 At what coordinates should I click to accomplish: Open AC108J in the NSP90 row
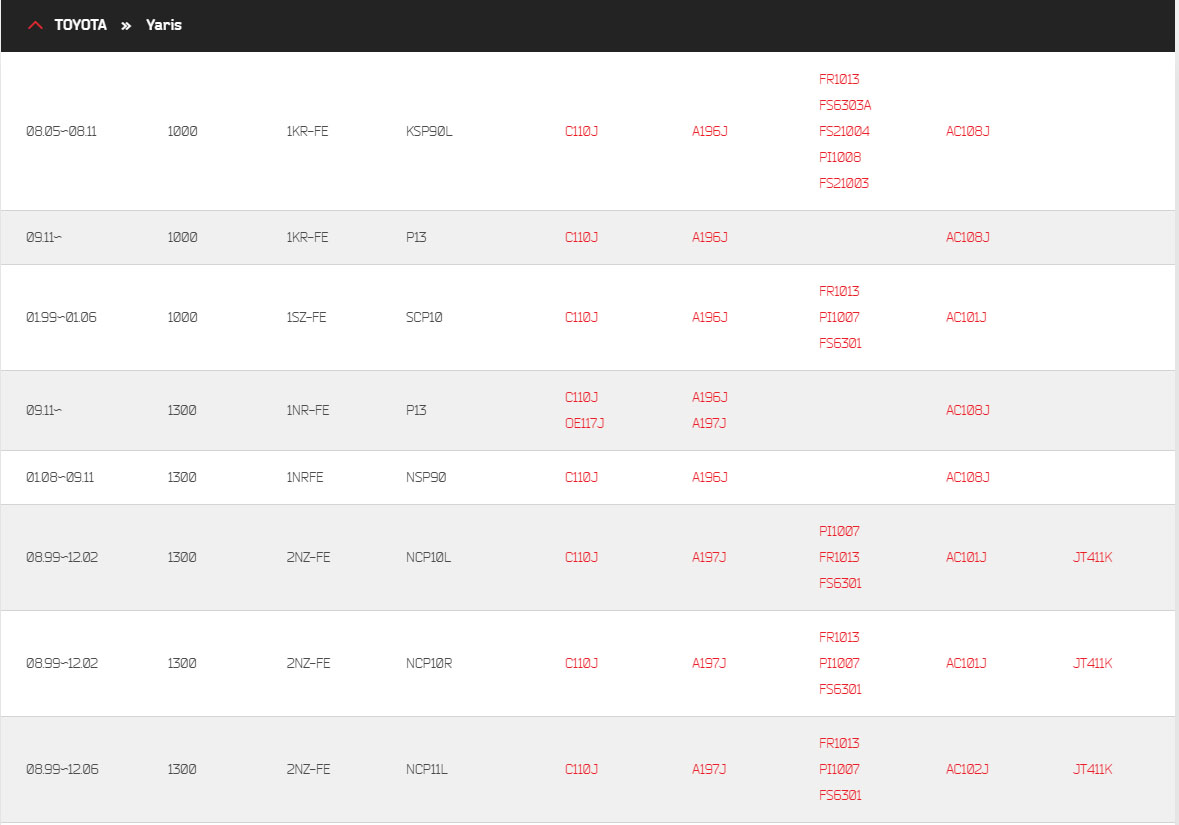pyautogui.click(x=968, y=477)
